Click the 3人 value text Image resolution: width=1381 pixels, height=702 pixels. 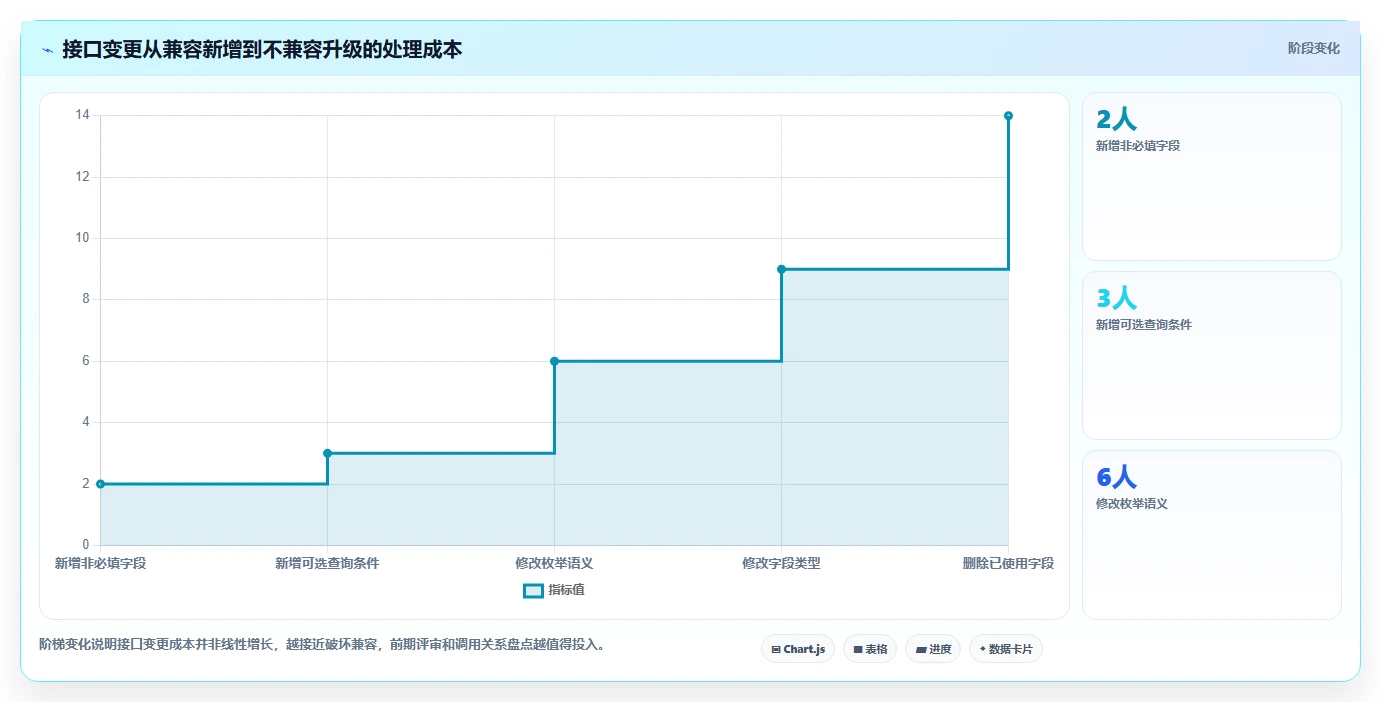(x=1116, y=299)
